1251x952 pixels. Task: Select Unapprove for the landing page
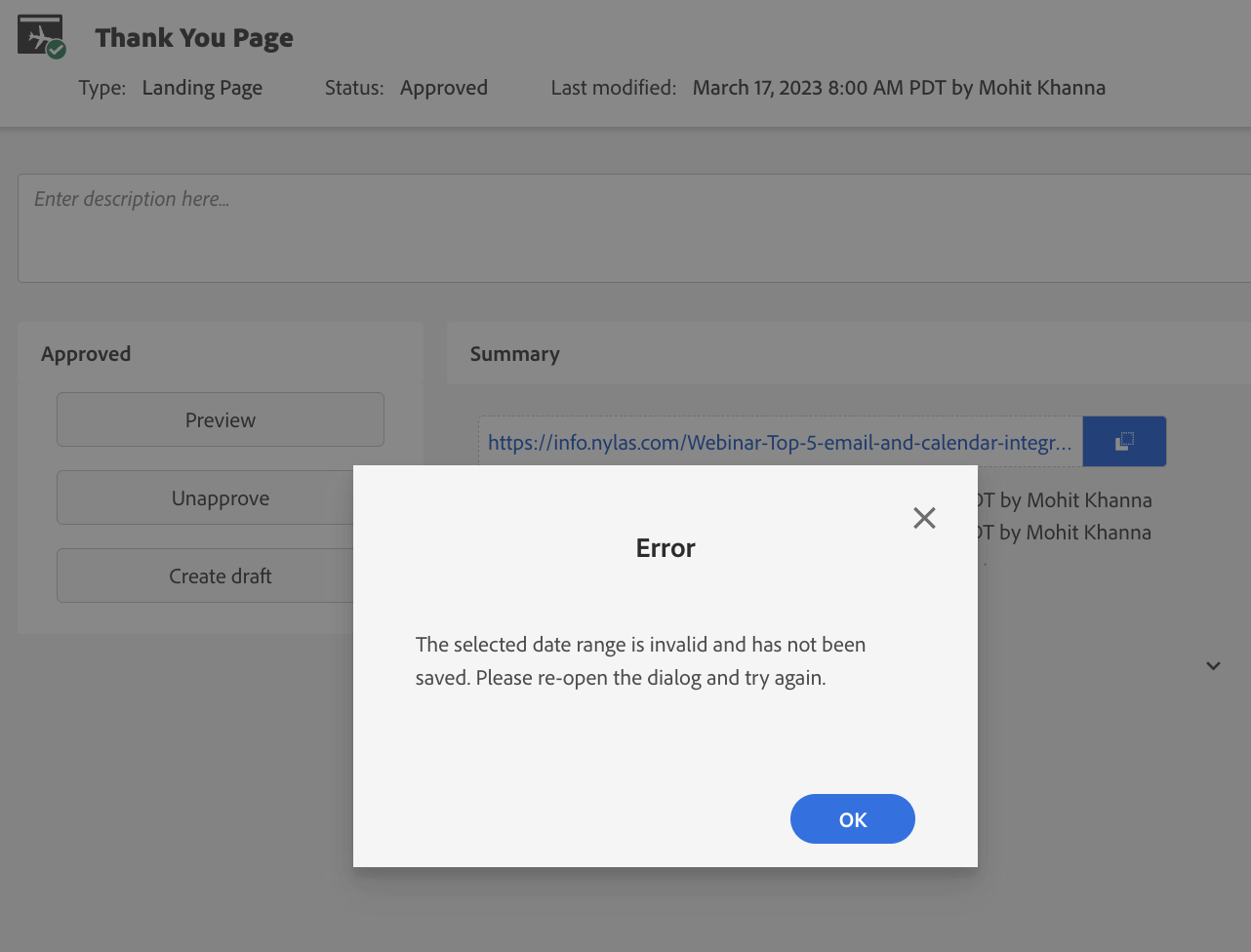click(220, 497)
